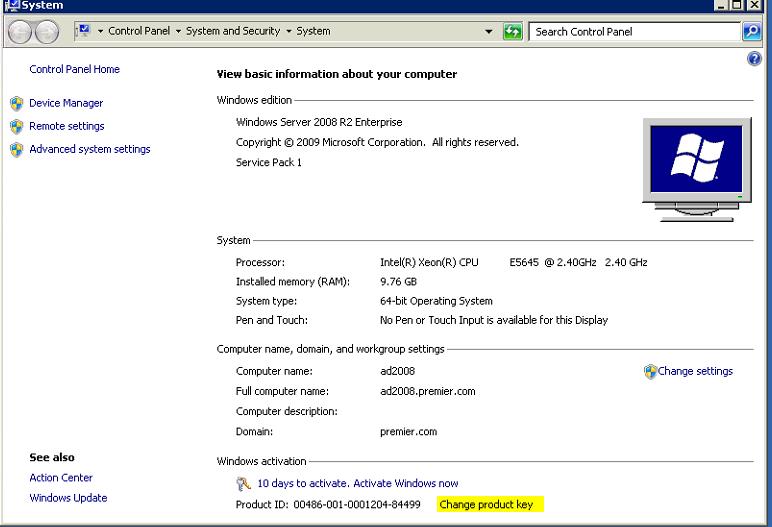Minimize the System window
Screen dimensions: 772x527
[721, 5]
